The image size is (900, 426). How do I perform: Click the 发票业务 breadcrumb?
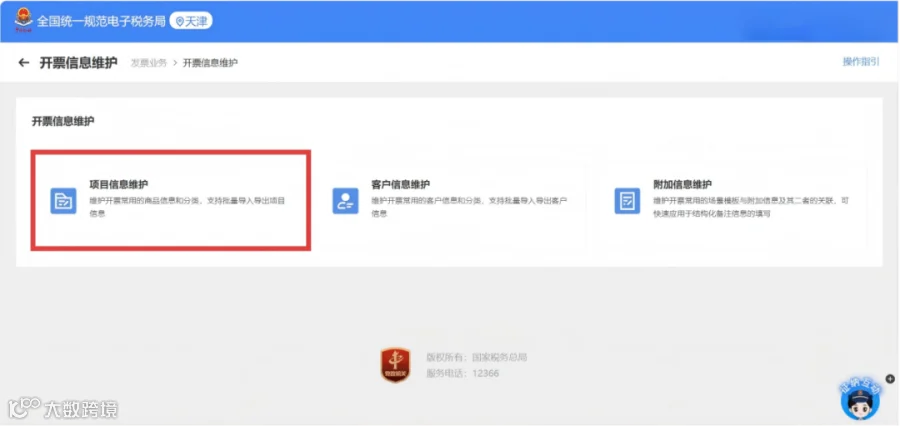(149, 63)
